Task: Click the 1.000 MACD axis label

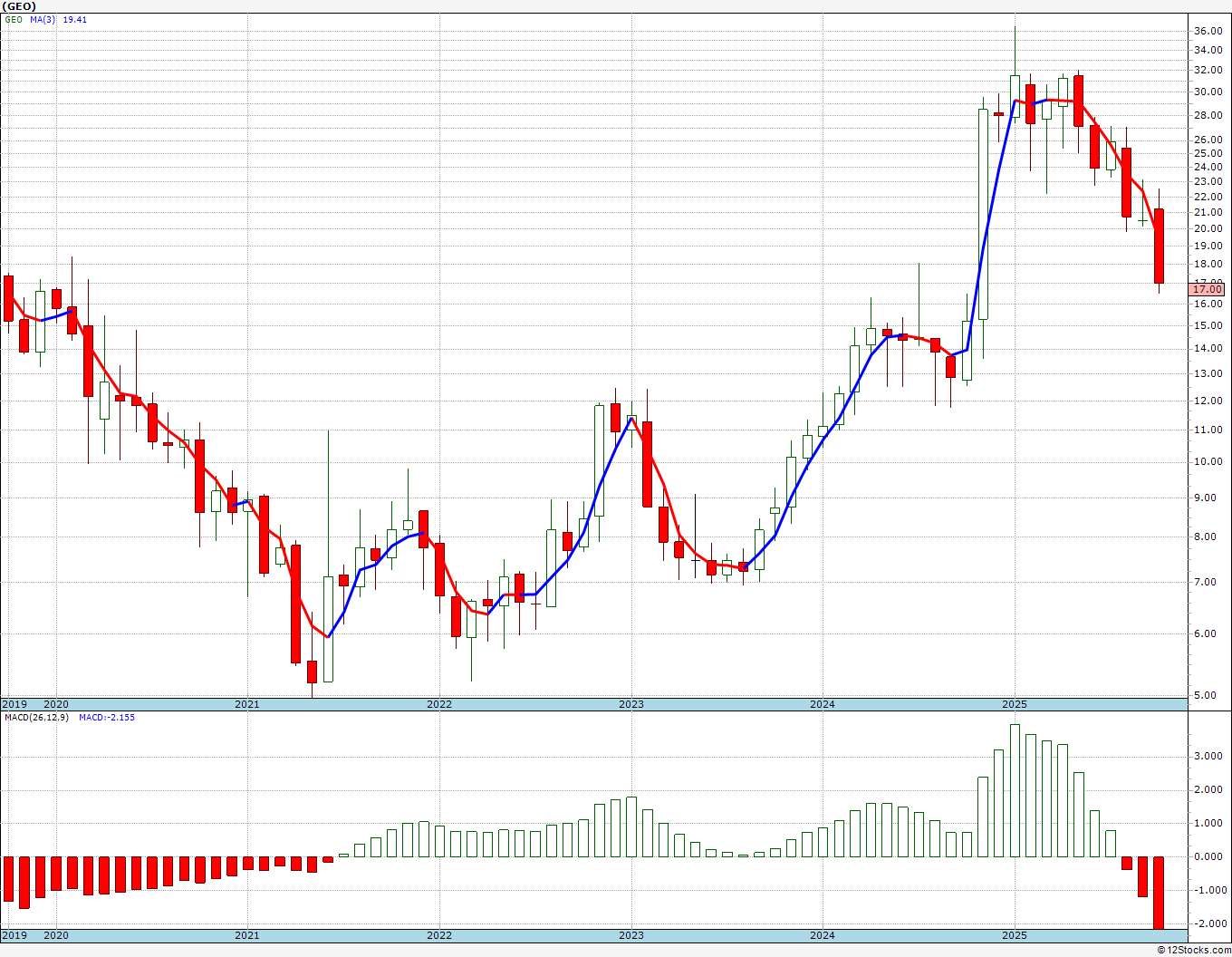Action: [x=1210, y=823]
